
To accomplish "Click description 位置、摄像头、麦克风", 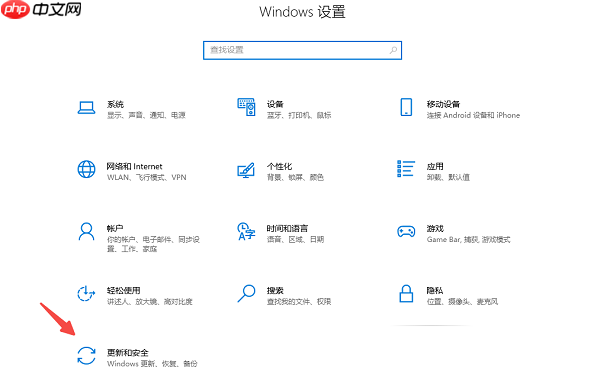I will (x=462, y=302).
